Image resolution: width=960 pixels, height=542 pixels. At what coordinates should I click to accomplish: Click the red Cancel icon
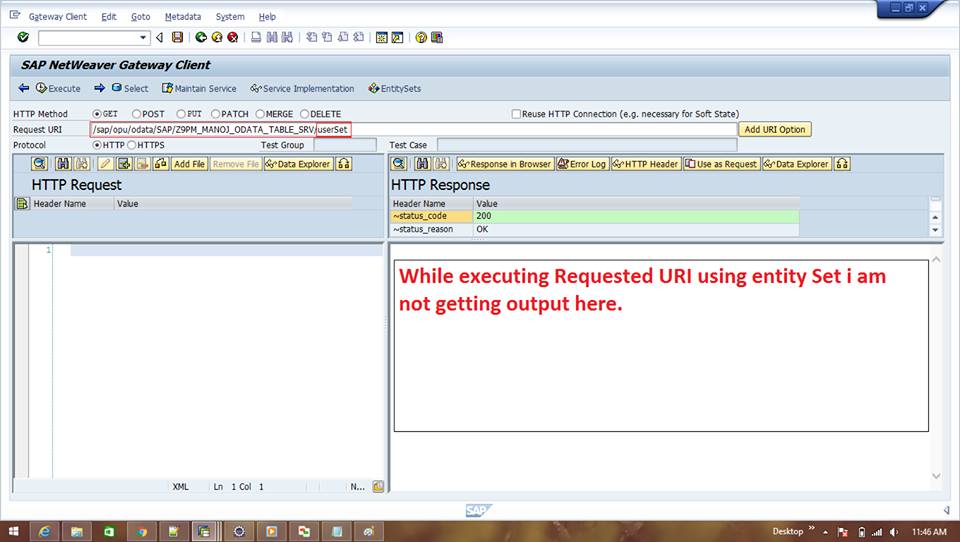(233, 37)
